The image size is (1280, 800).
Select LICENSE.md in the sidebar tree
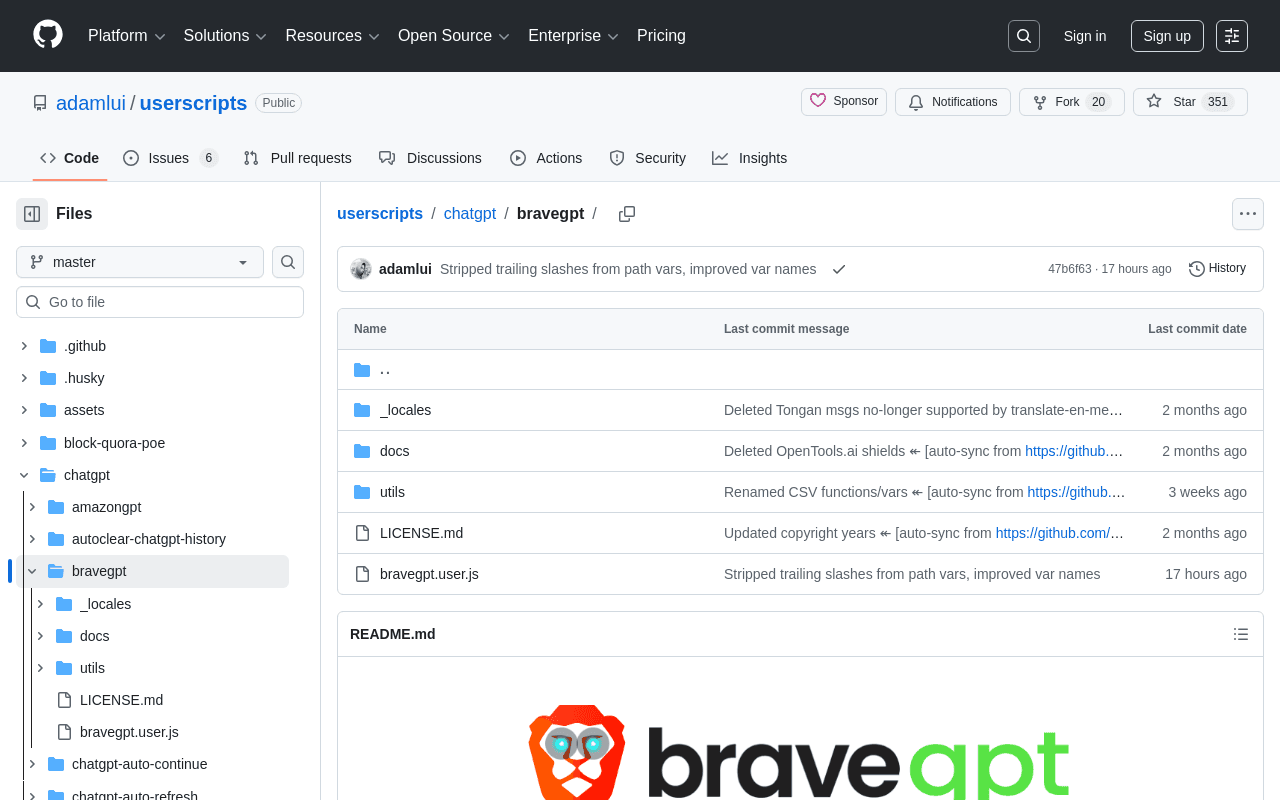tap(121, 700)
